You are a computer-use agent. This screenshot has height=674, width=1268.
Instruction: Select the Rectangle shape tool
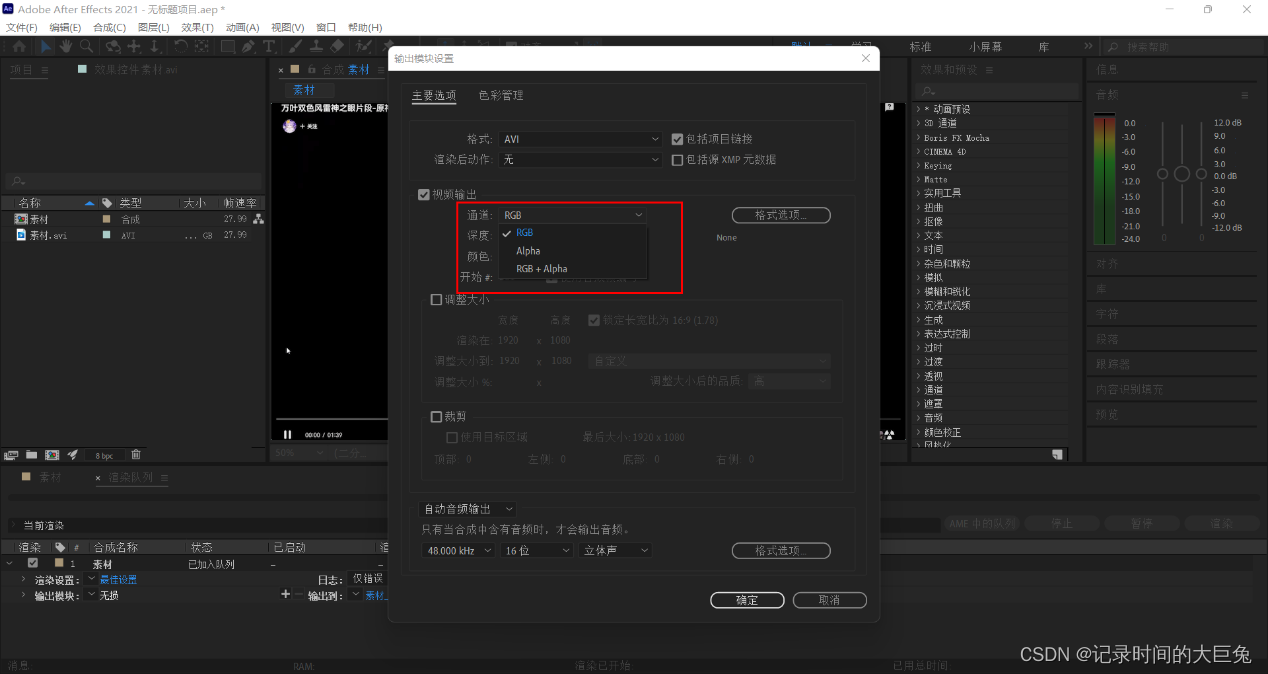coord(228,46)
